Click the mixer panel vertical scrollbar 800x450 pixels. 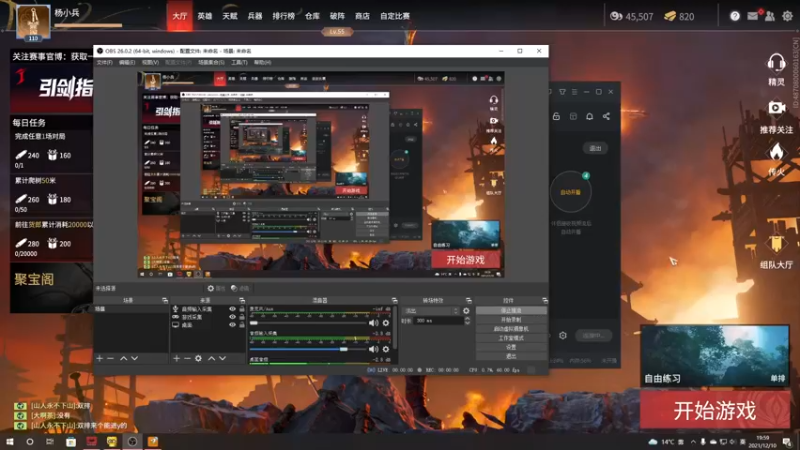tap(395, 327)
